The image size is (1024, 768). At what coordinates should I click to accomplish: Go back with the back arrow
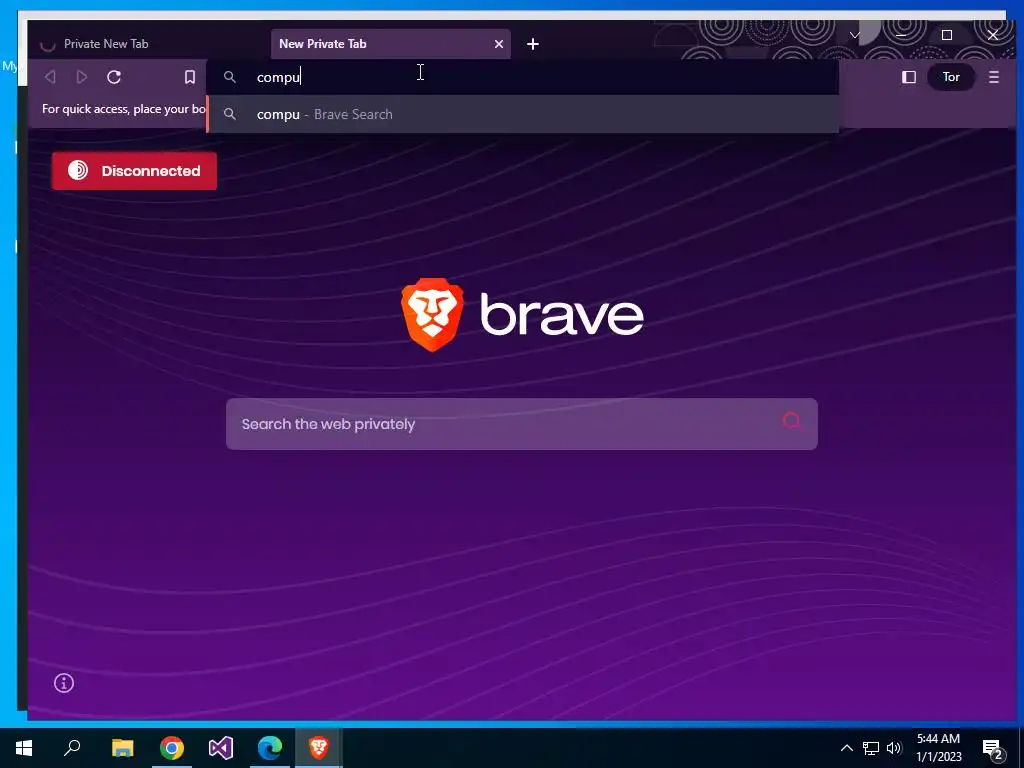click(x=50, y=77)
